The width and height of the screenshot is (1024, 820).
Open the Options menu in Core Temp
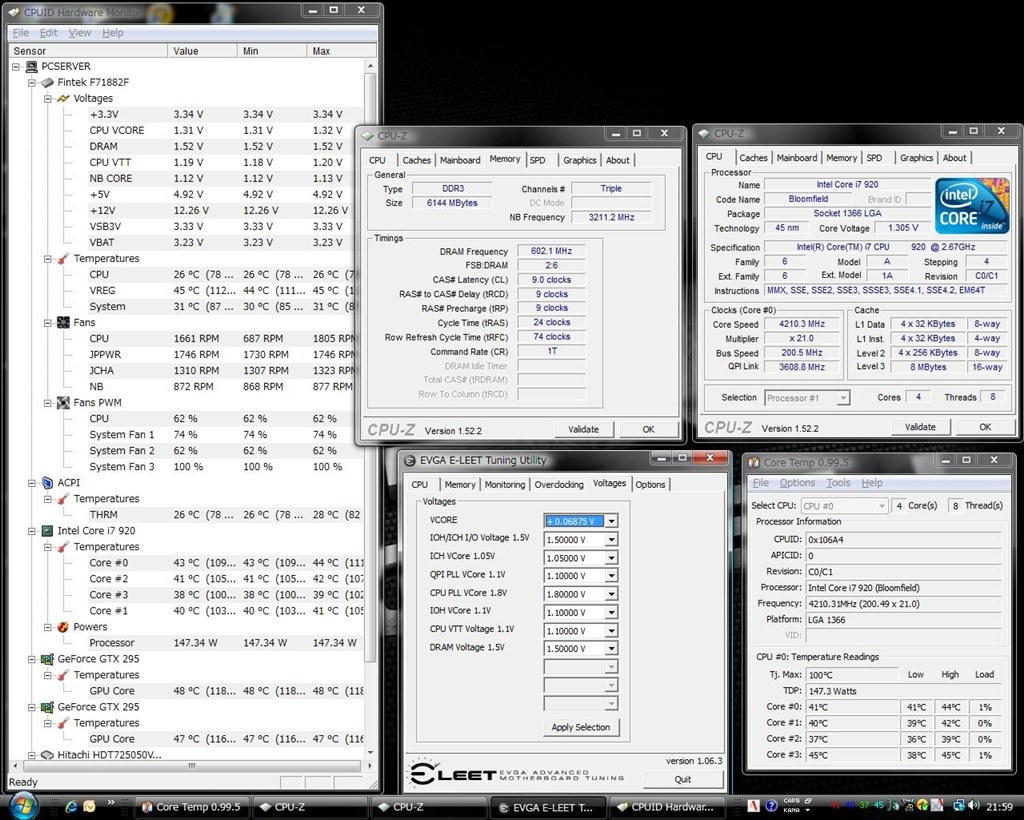pyautogui.click(x=797, y=482)
